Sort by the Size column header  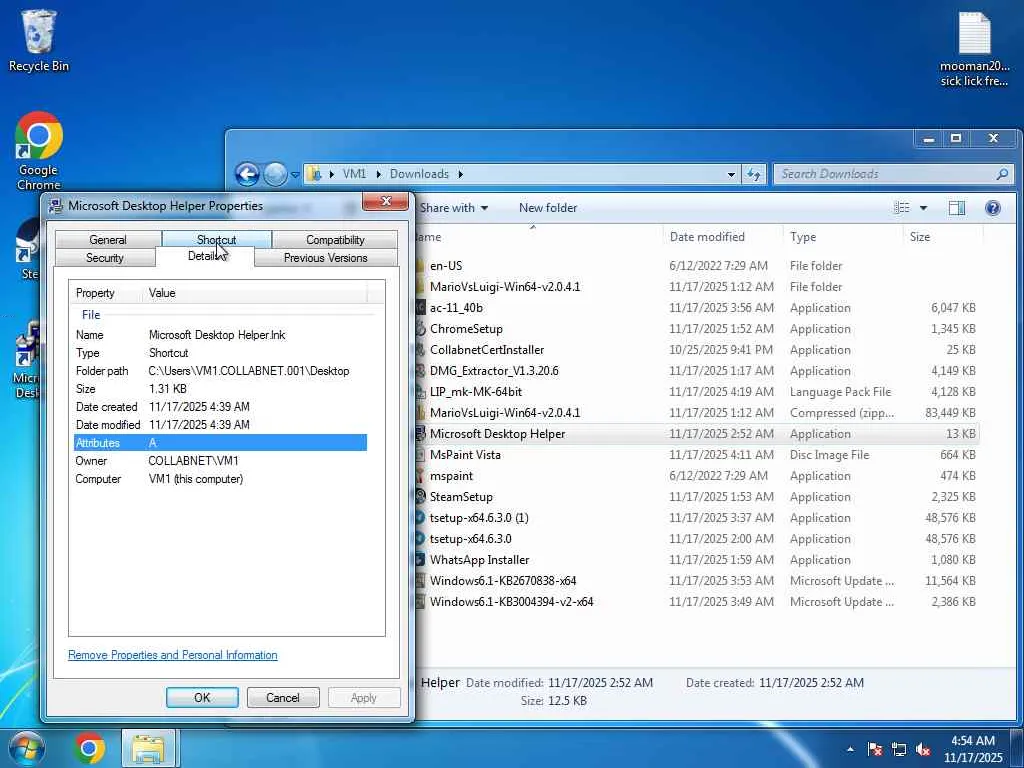(x=942, y=236)
